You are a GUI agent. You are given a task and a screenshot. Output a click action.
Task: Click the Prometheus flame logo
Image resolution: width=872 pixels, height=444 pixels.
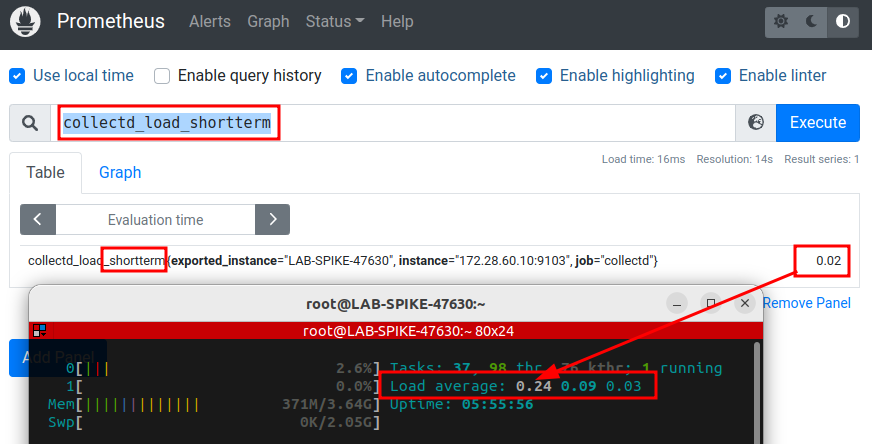(x=25, y=22)
